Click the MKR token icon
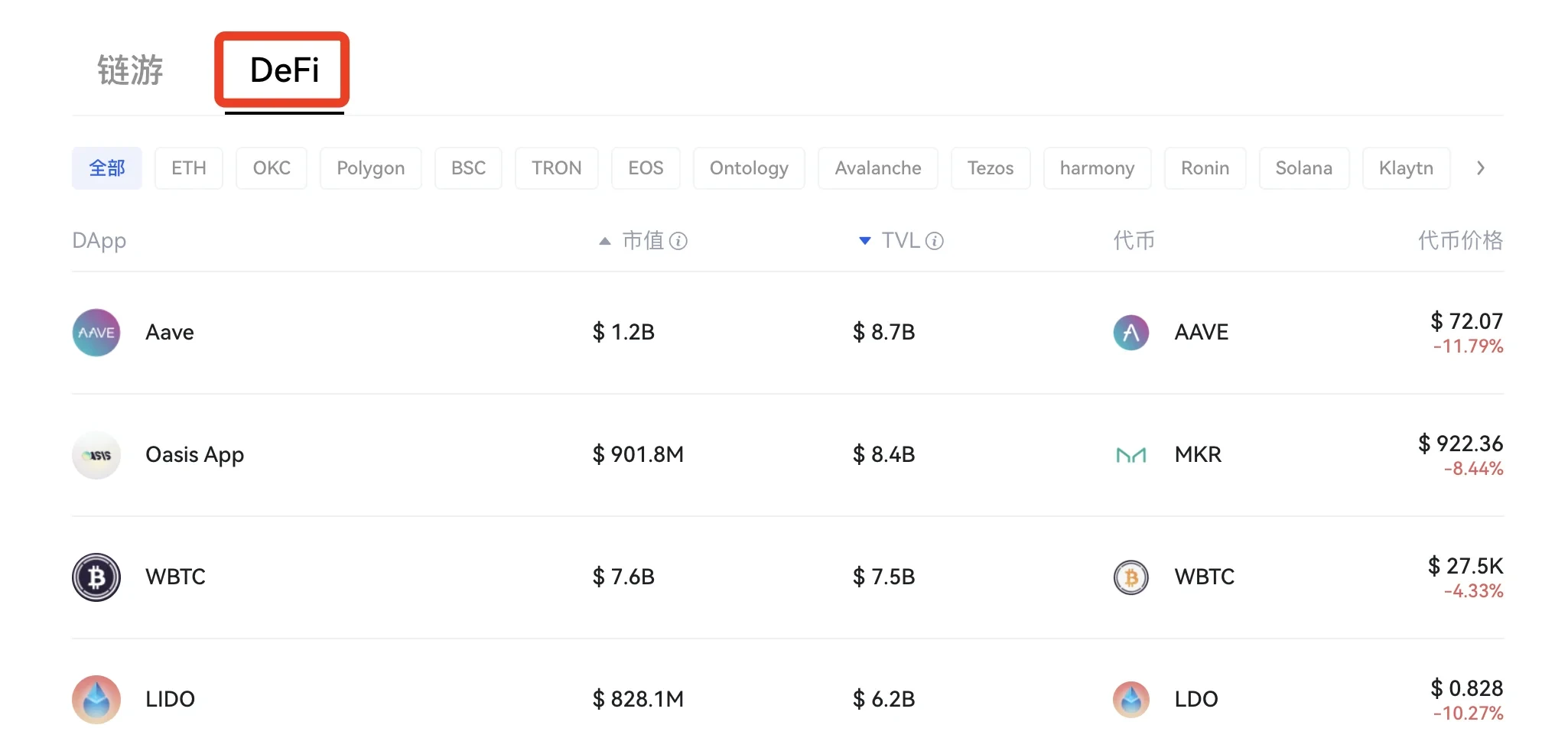 tap(1130, 455)
